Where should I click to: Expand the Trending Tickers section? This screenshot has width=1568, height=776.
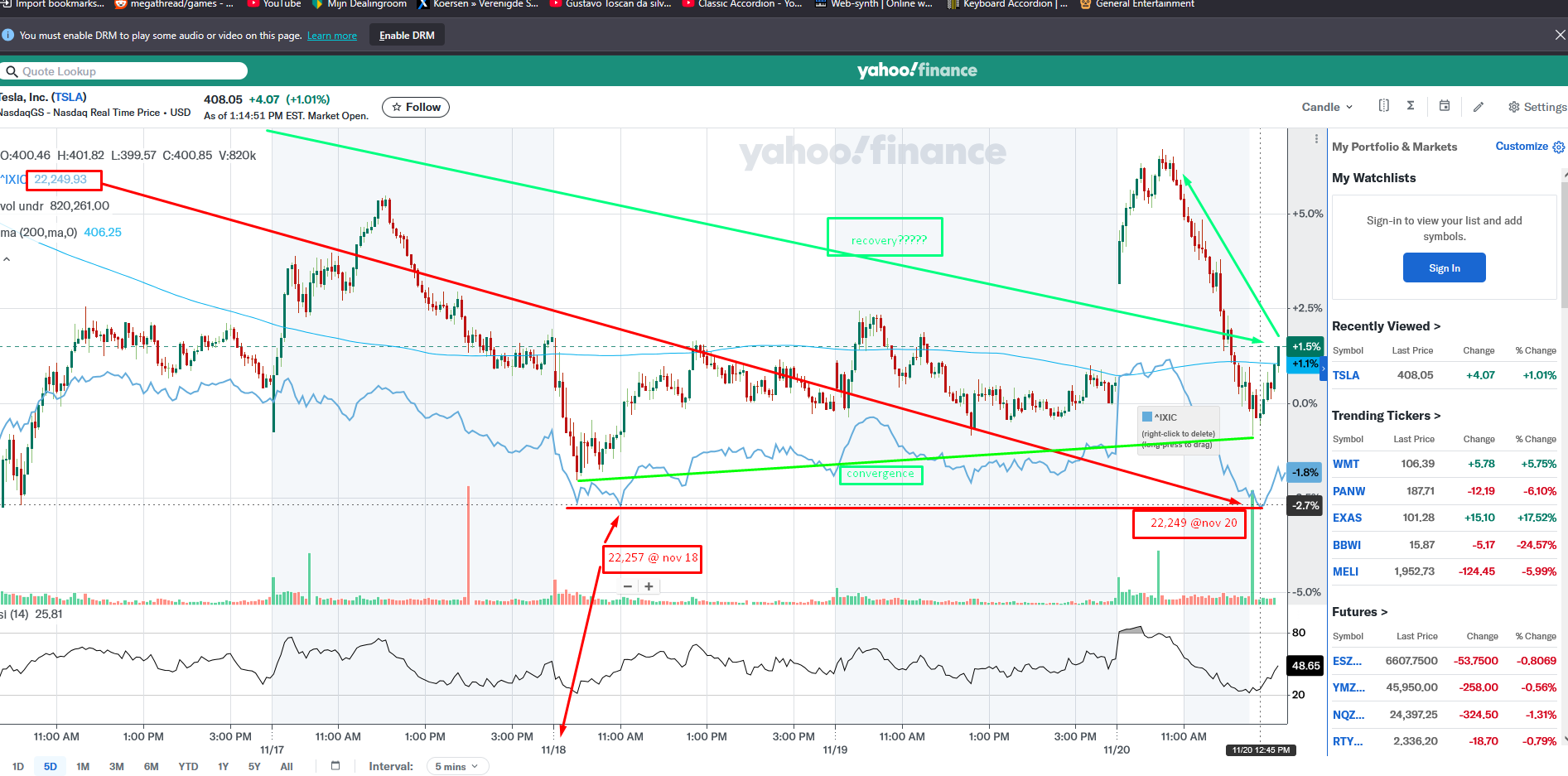coord(1386,416)
